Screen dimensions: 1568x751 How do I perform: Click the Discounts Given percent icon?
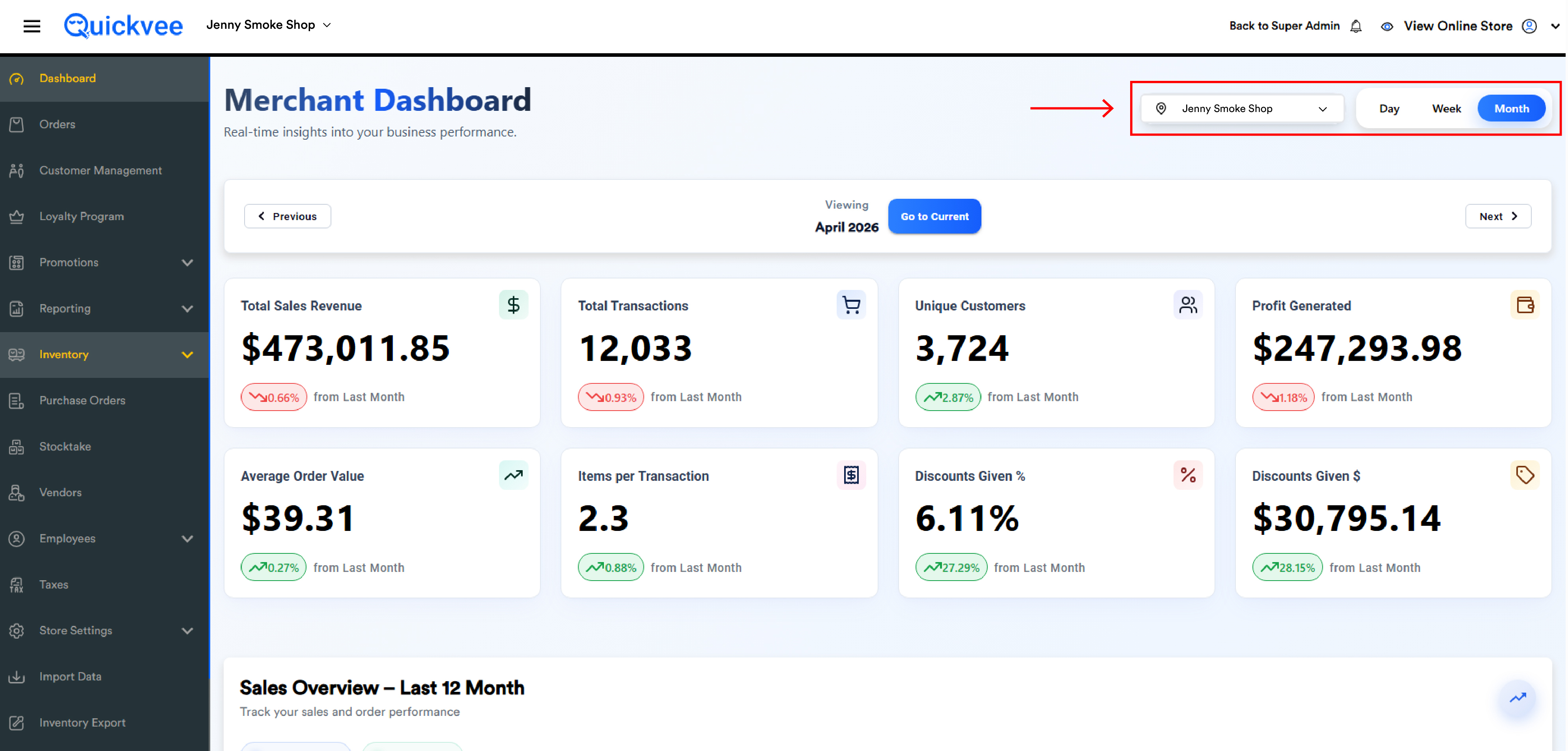tap(1188, 475)
